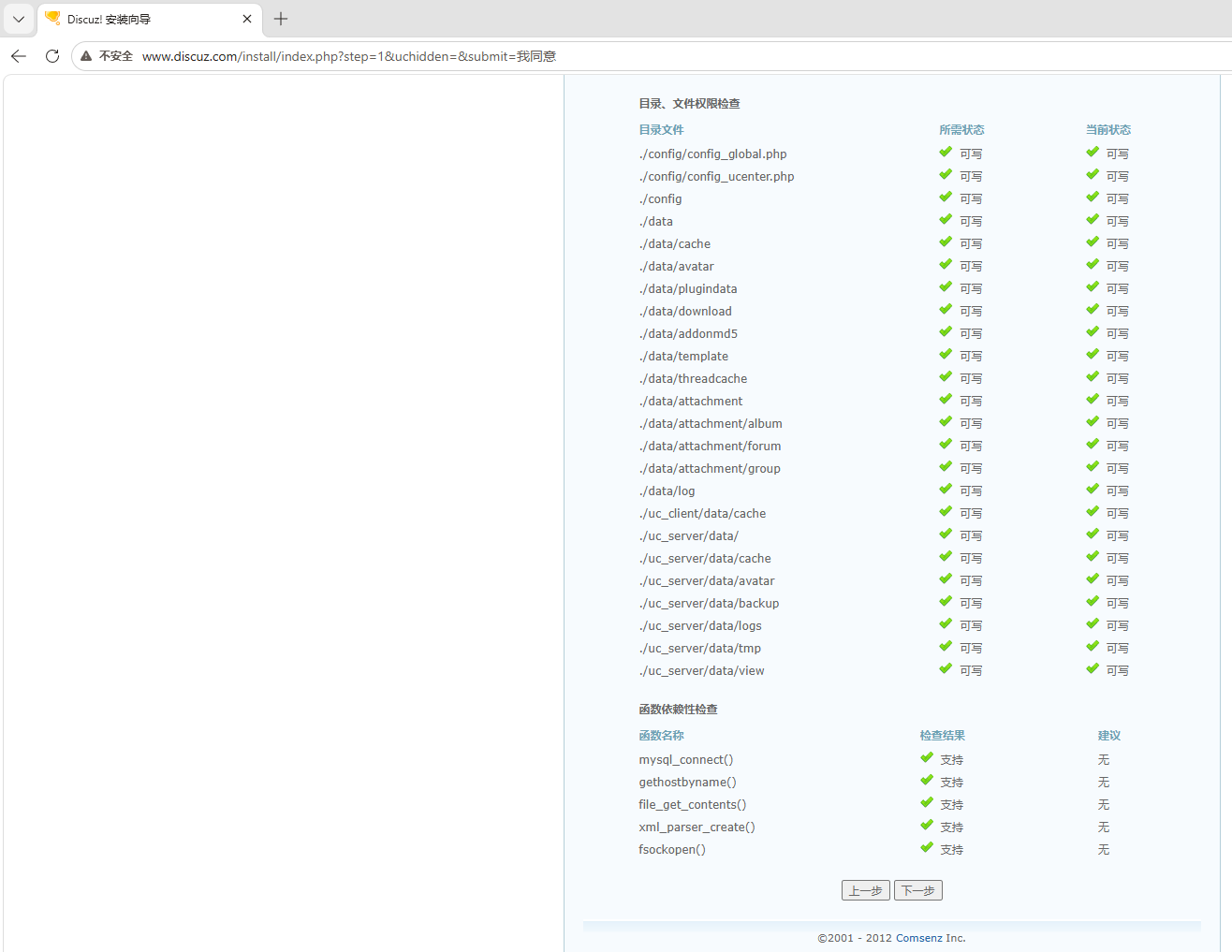Click the 当前状态 column header
This screenshot has width=1232, height=952.
[1108, 130]
